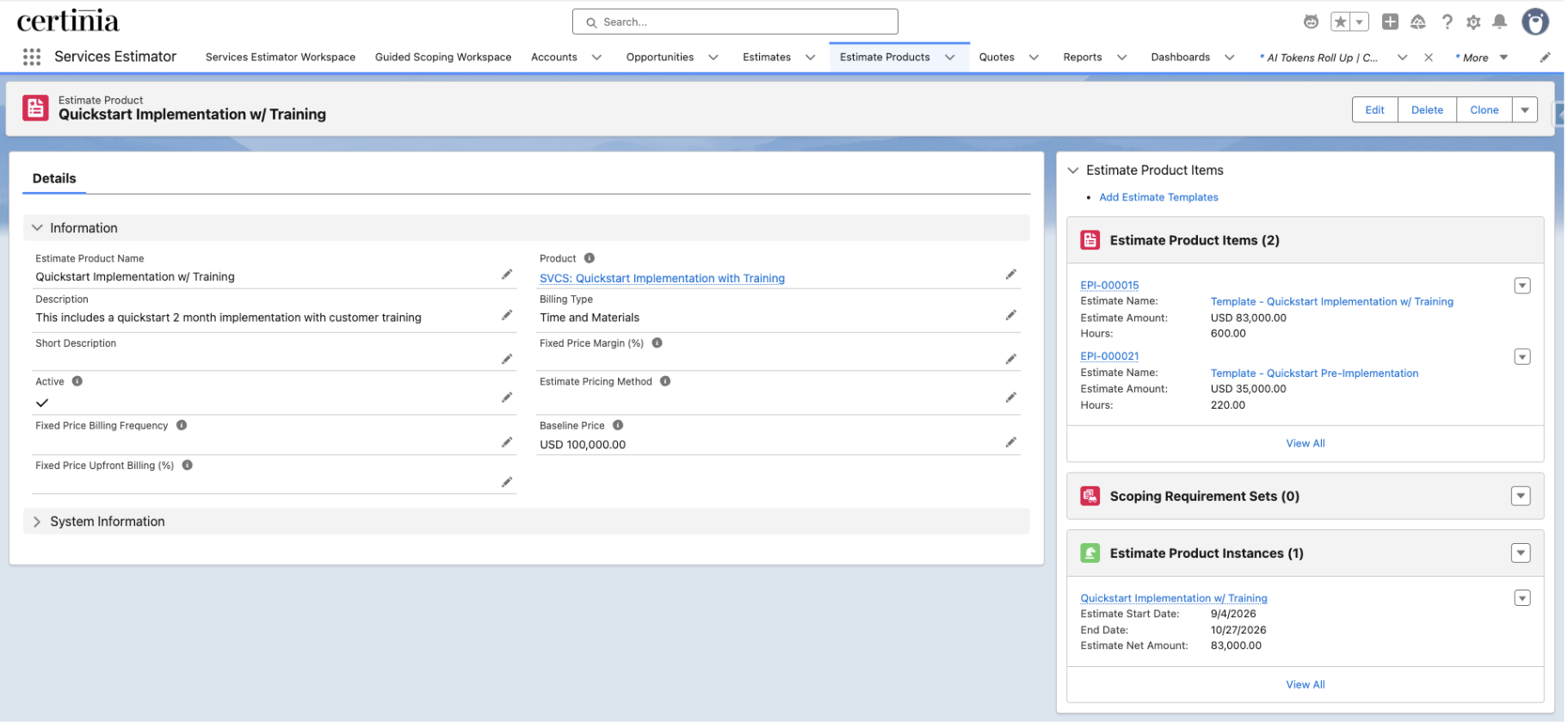Image resolution: width=1568 pixels, height=723 pixels.
Task: Edit the Product lookup field
Action: (x=1011, y=275)
